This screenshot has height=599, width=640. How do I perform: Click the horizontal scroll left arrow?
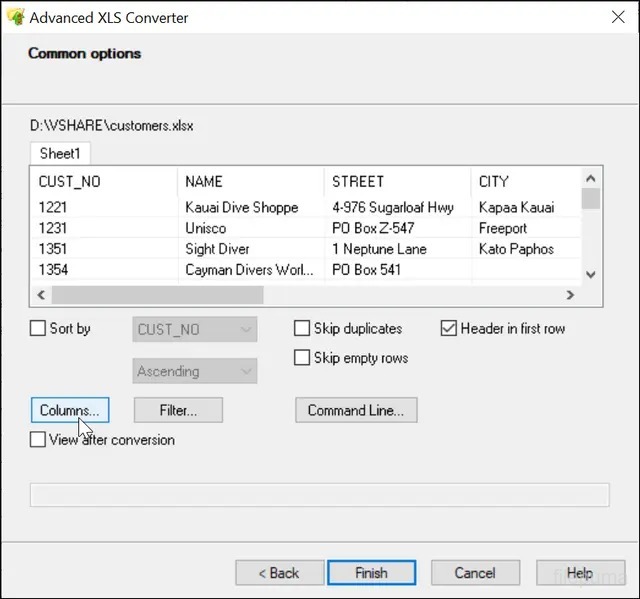coord(41,295)
